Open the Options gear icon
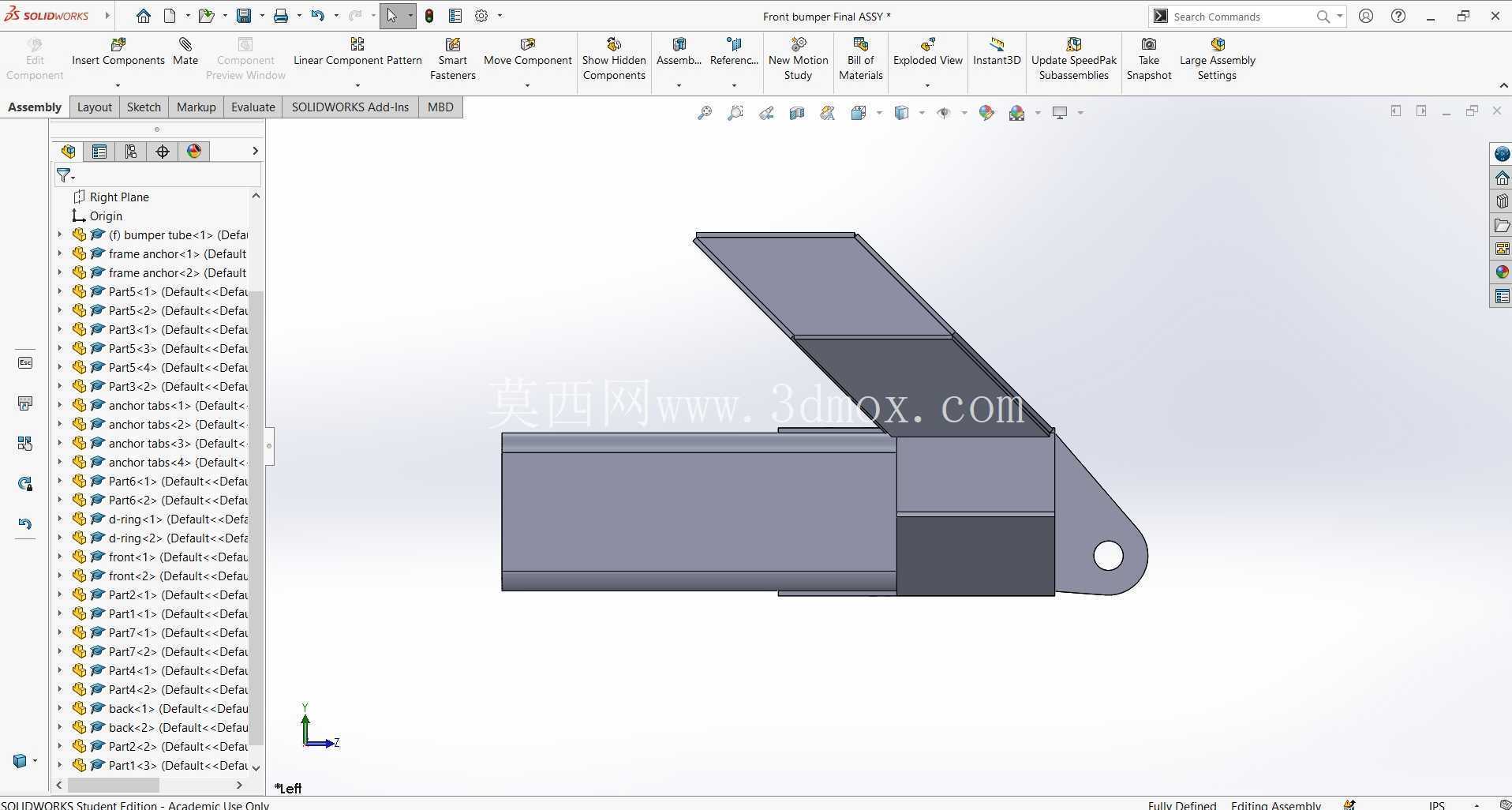 481,16
